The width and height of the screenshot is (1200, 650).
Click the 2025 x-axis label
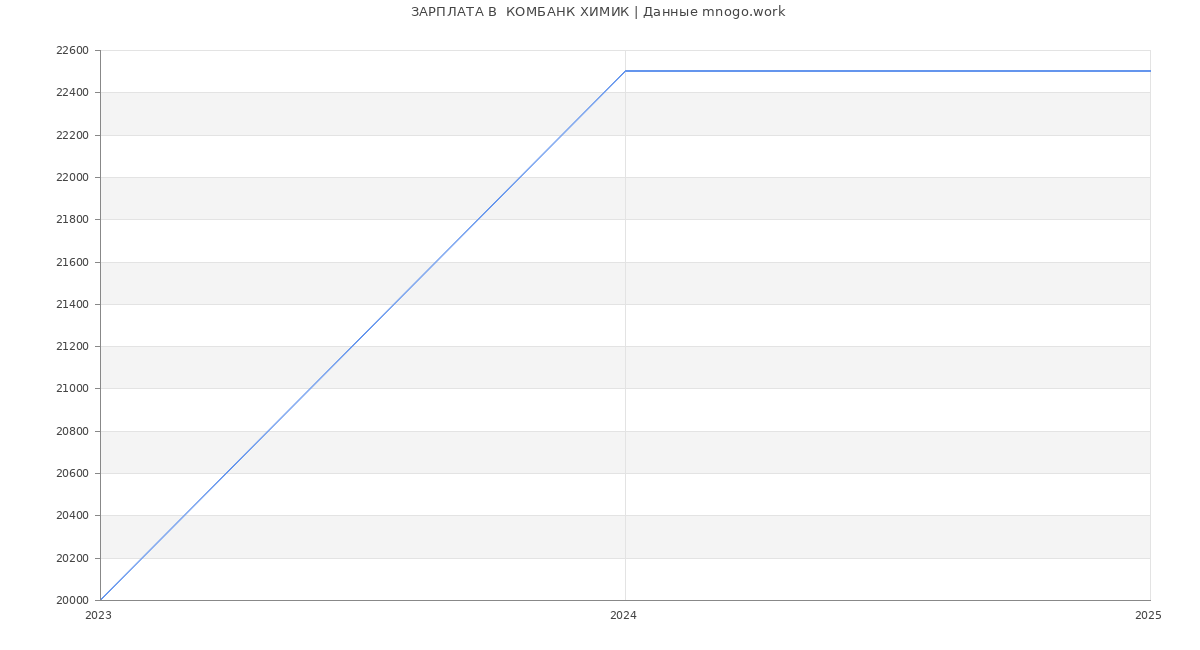[1148, 616]
